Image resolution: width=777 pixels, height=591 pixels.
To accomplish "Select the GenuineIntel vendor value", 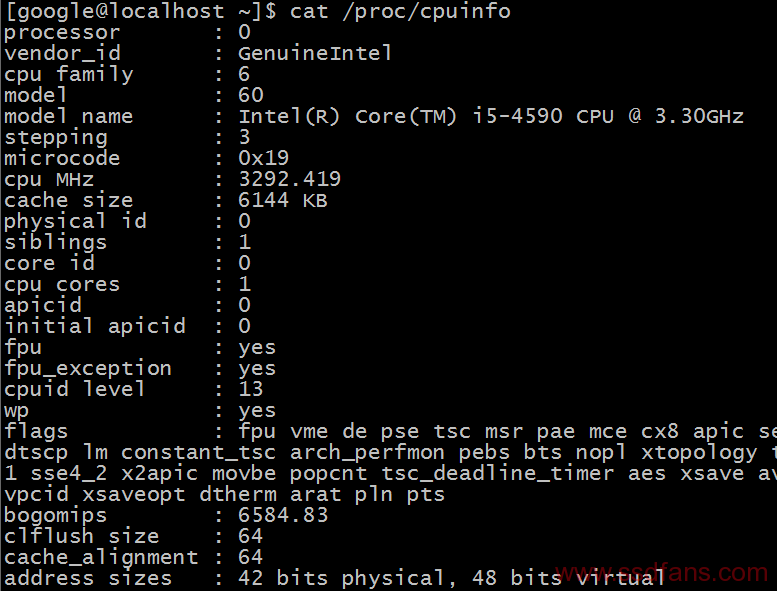I will 315,53.
